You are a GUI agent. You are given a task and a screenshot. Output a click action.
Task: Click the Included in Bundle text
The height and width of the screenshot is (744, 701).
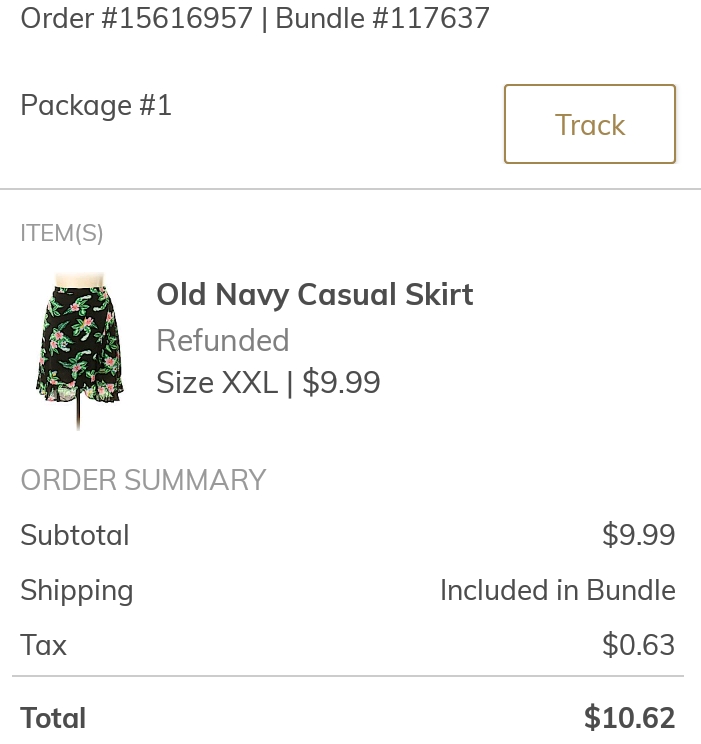[x=557, y=590]
